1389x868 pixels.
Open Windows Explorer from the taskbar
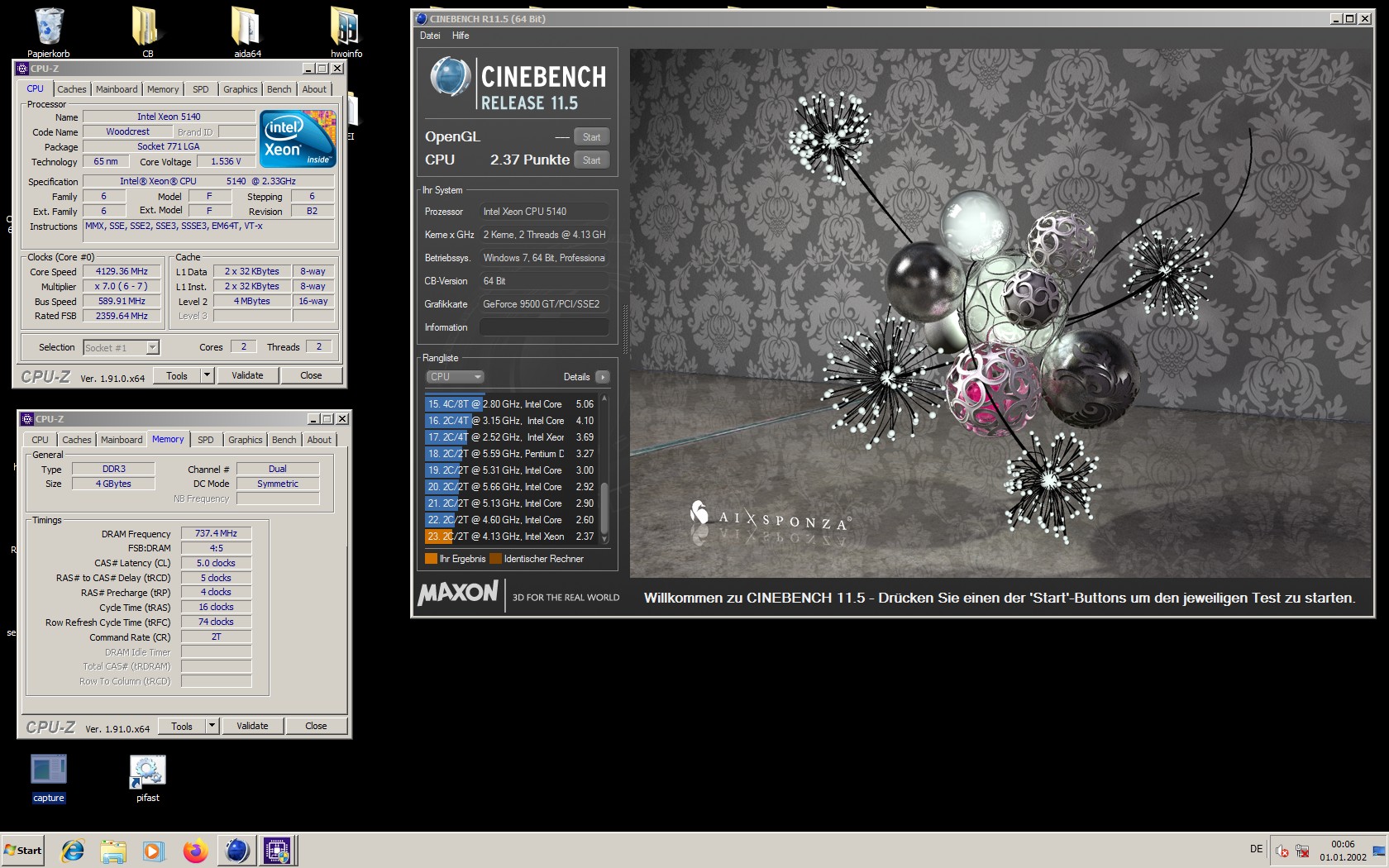(x=113, y=851)
